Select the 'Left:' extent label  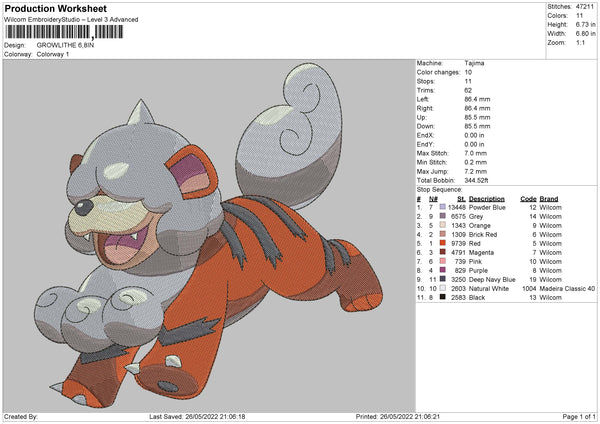click(422, 99)
